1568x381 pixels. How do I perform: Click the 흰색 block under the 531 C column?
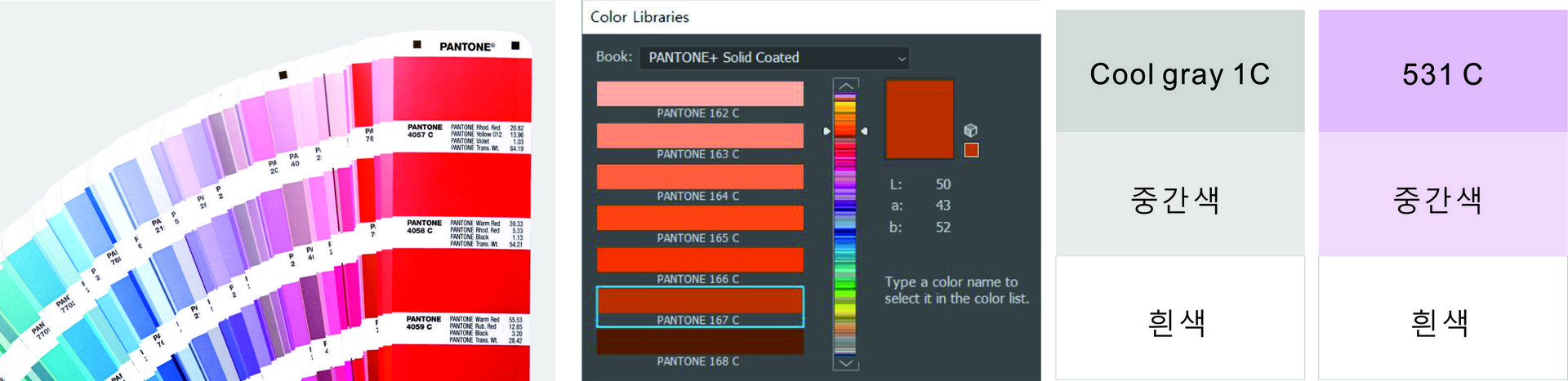[x=1442, y=317]
